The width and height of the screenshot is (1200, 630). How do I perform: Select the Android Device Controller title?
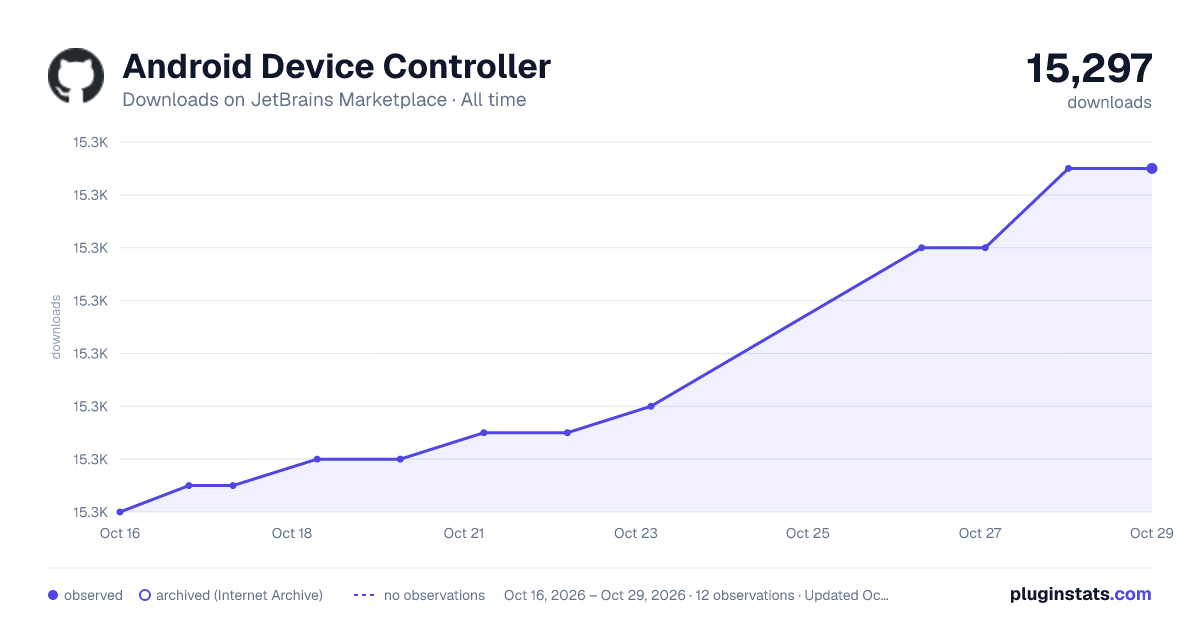pos(336,66)
